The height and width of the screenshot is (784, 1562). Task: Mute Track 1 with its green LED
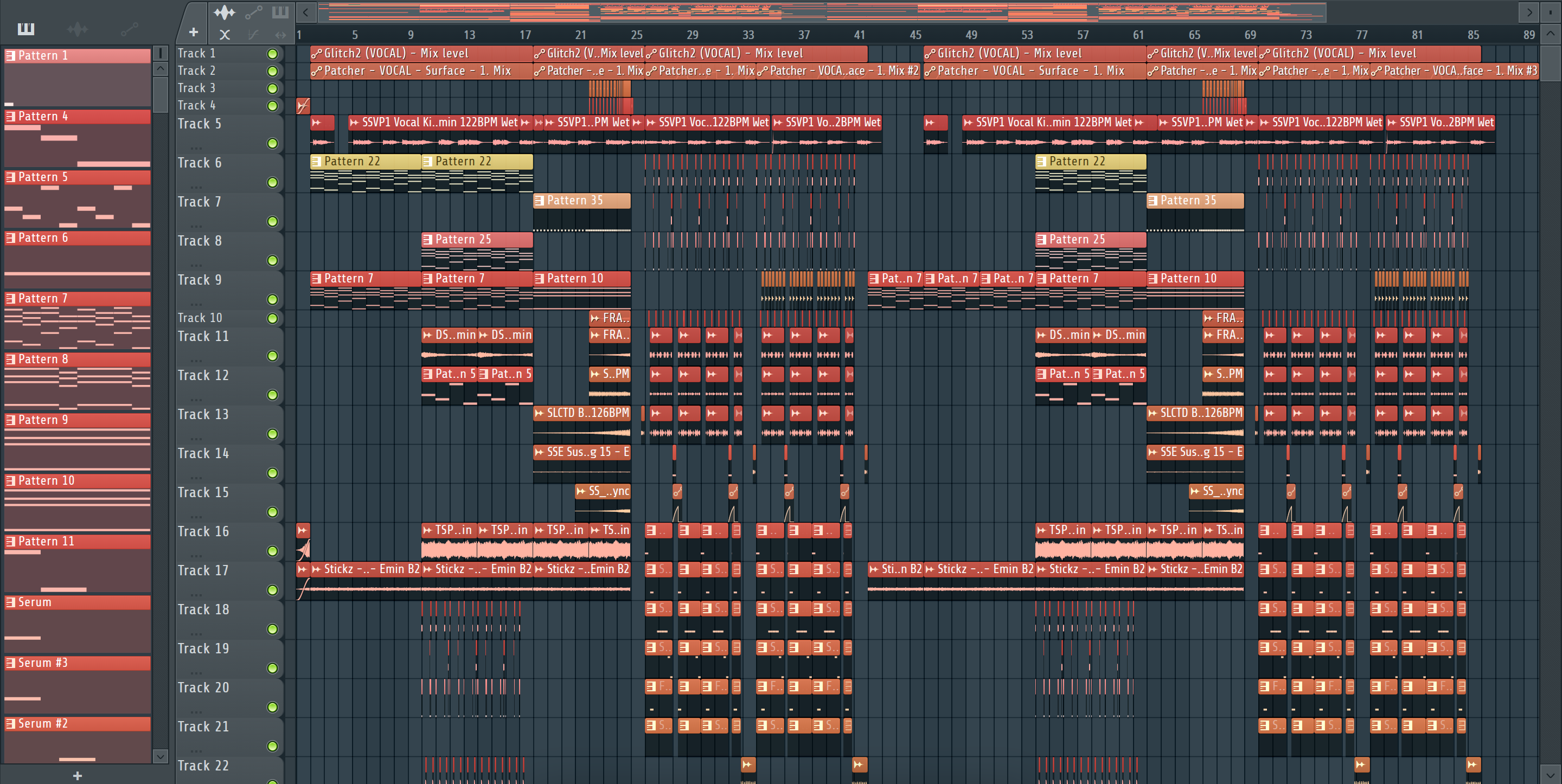tap(273, 54)
